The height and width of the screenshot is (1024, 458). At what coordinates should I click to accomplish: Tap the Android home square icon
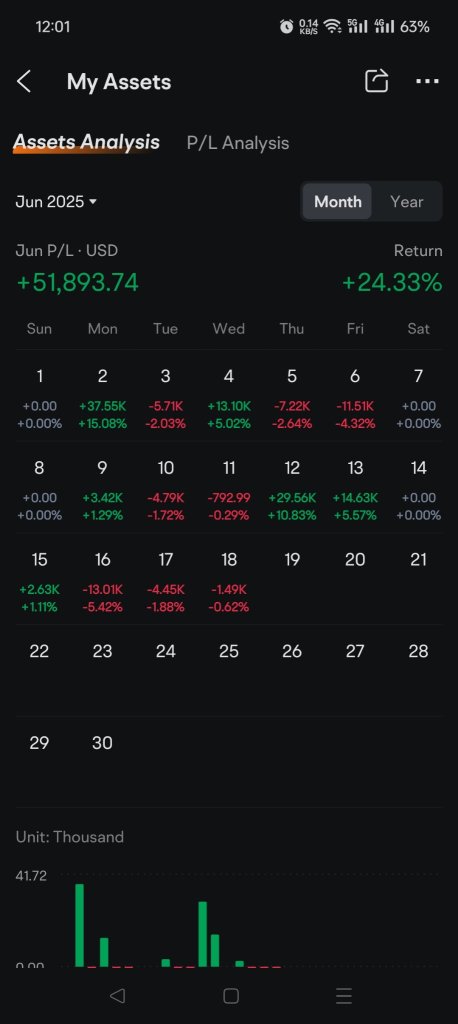231,995
